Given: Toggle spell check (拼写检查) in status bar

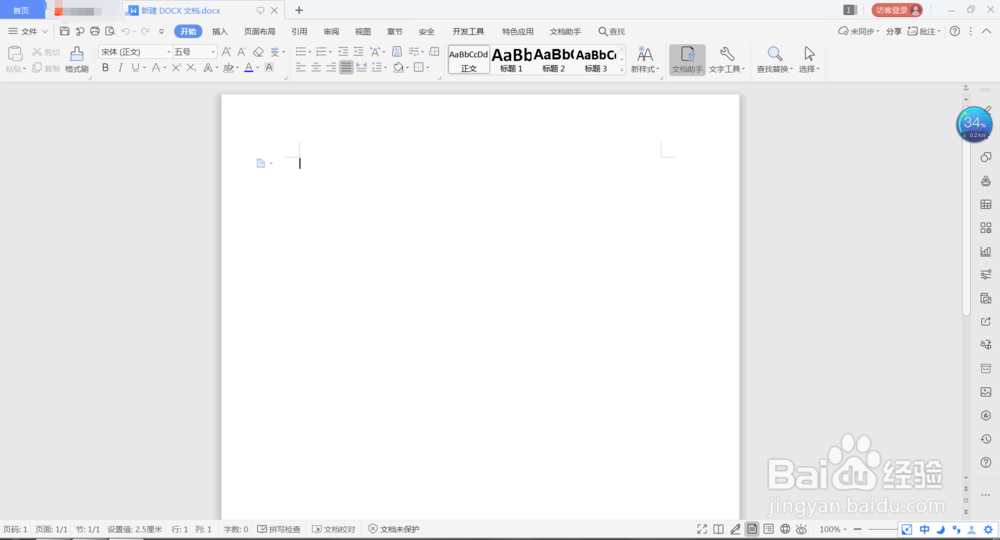Looking at the screenshot, I should pyautogui.click(x=279, y=529).
